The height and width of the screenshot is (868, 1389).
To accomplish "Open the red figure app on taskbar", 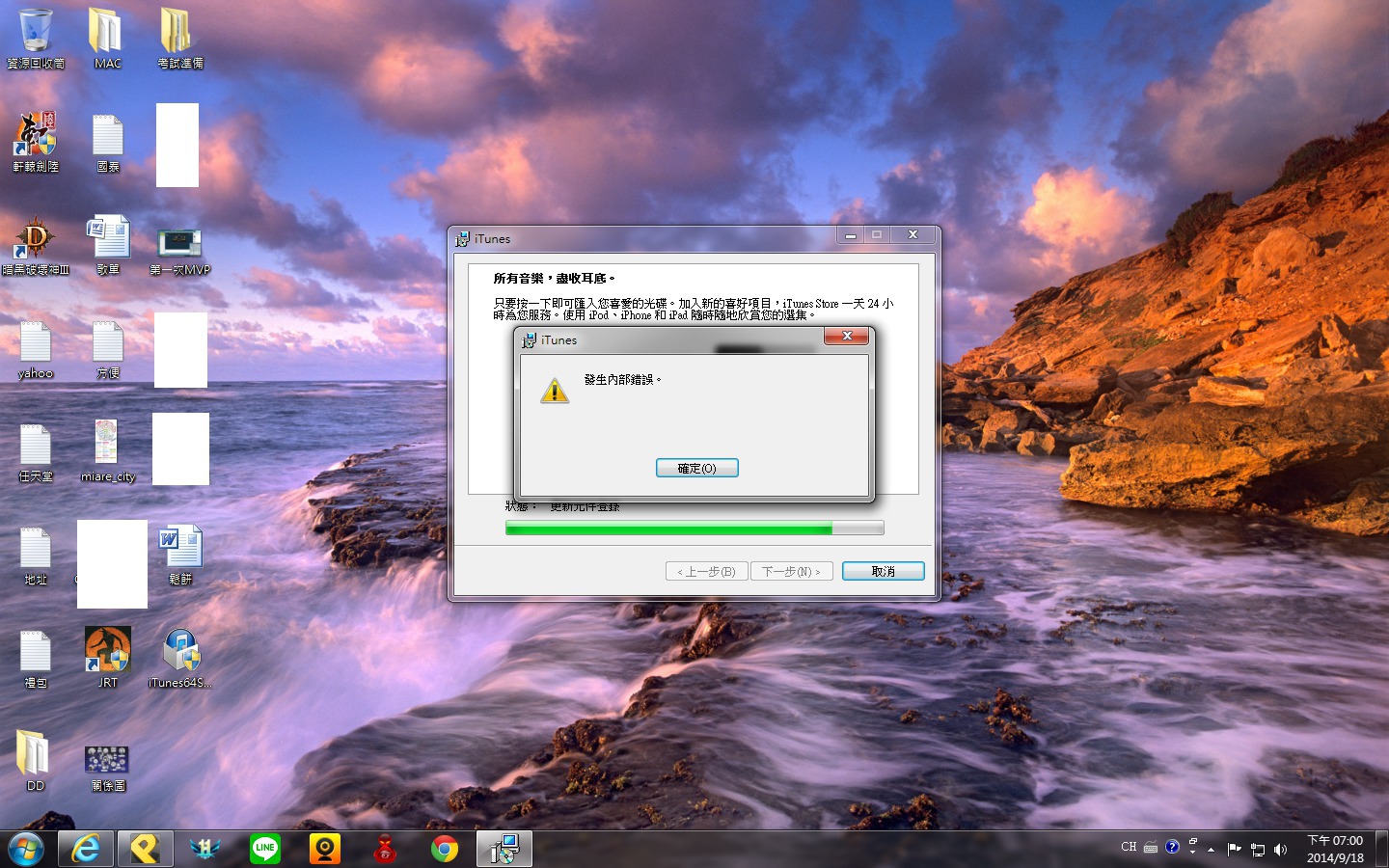I will pos(385,850).
